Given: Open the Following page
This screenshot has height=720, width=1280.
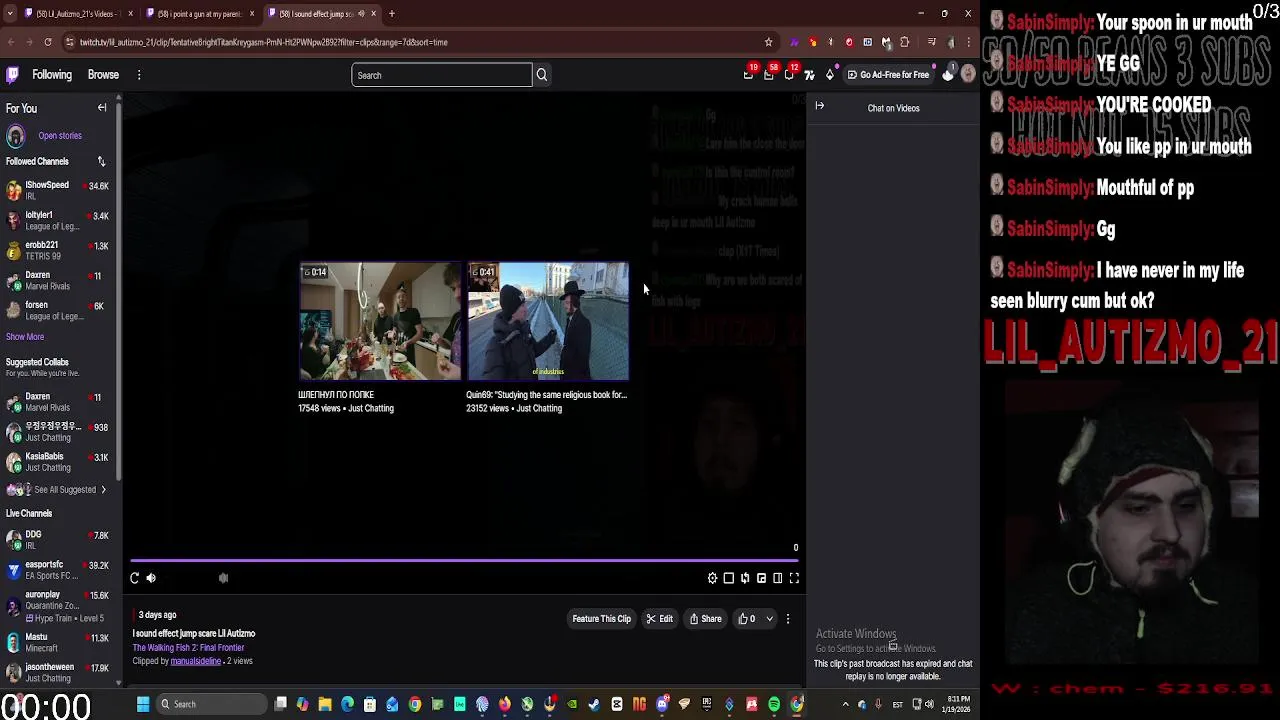Looking at the screenshot, I should click(52, 75).
